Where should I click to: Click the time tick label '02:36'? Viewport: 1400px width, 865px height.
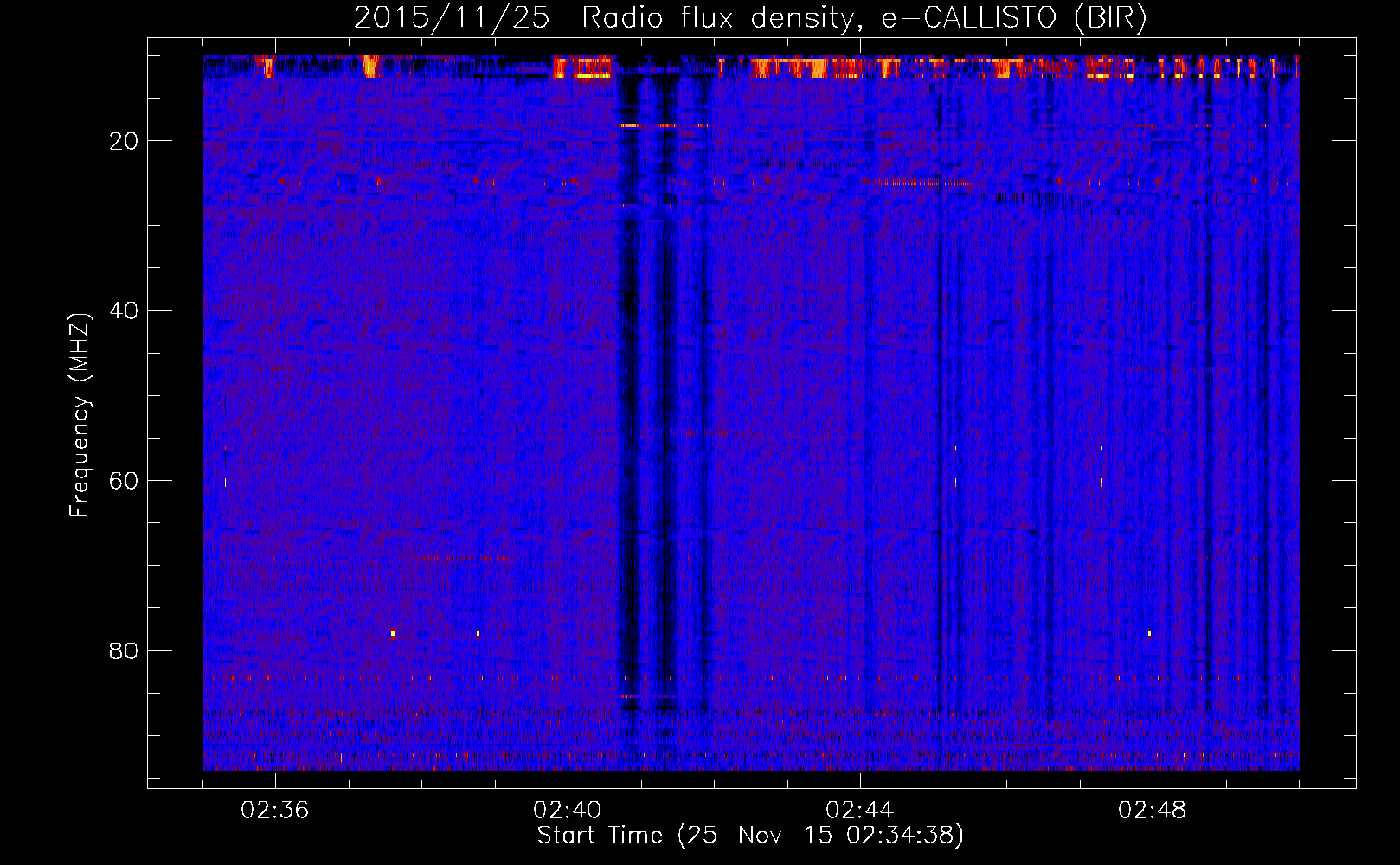point(275,811)
